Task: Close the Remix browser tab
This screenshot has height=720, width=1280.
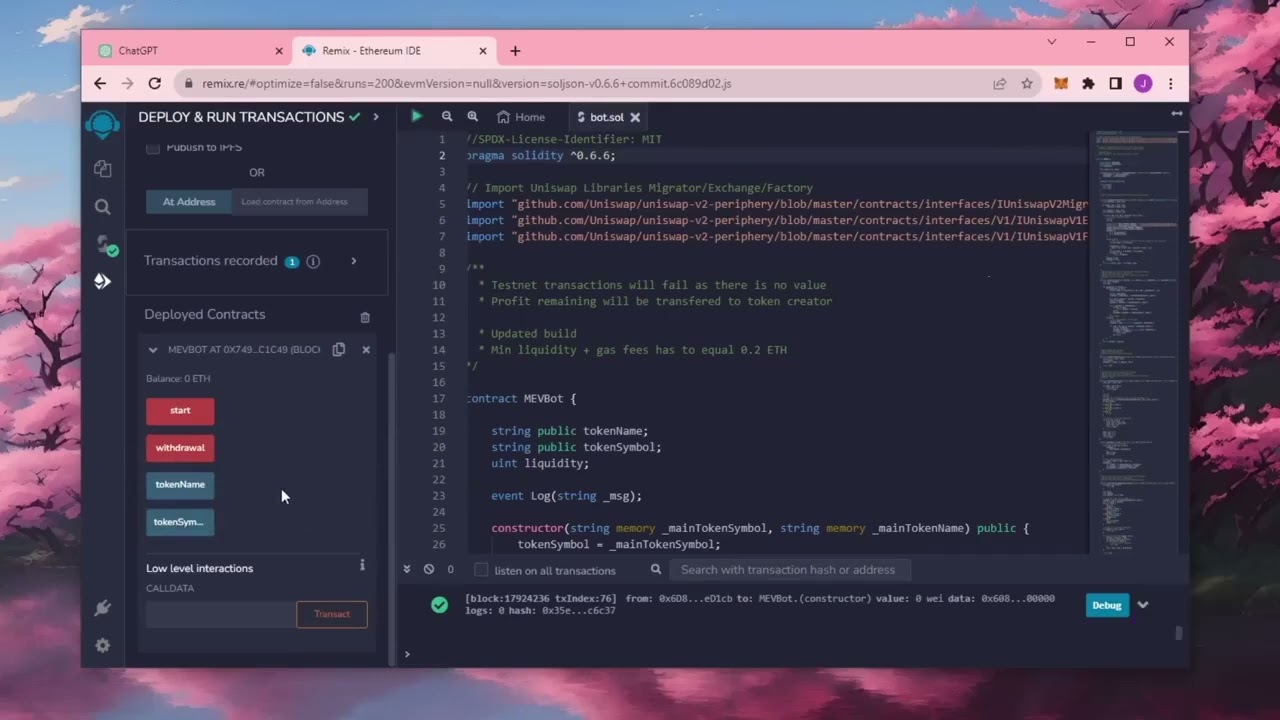Action: (x=483, y=51)
